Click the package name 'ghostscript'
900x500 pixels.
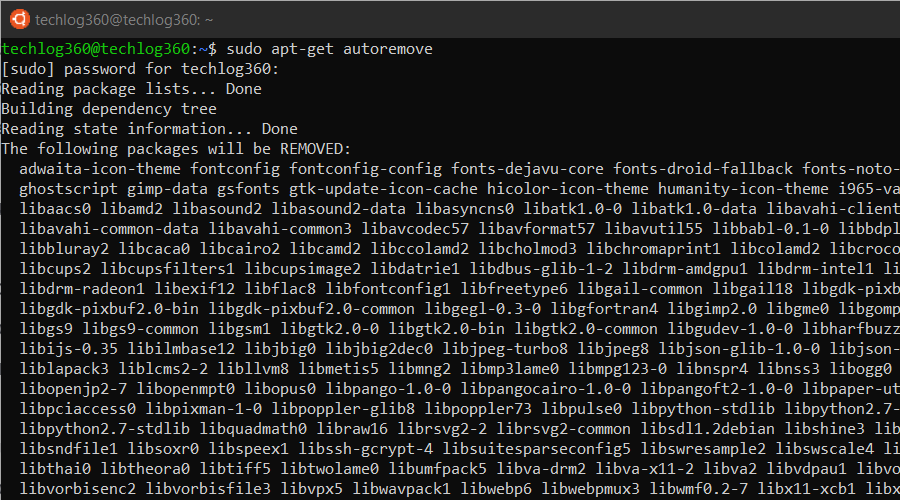click(68, 189)
